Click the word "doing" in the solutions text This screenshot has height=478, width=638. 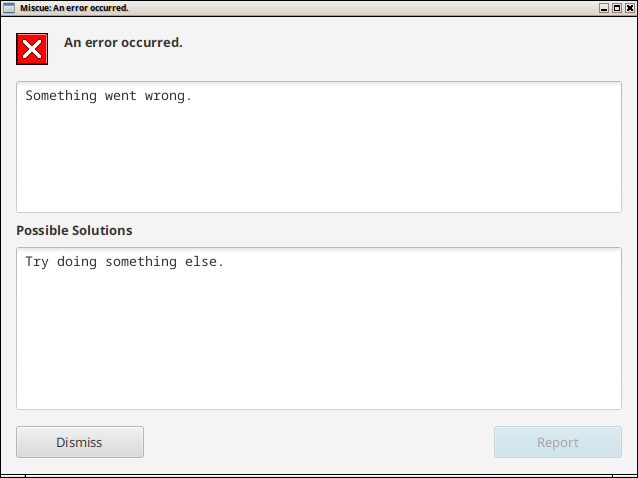click(77, 262)
